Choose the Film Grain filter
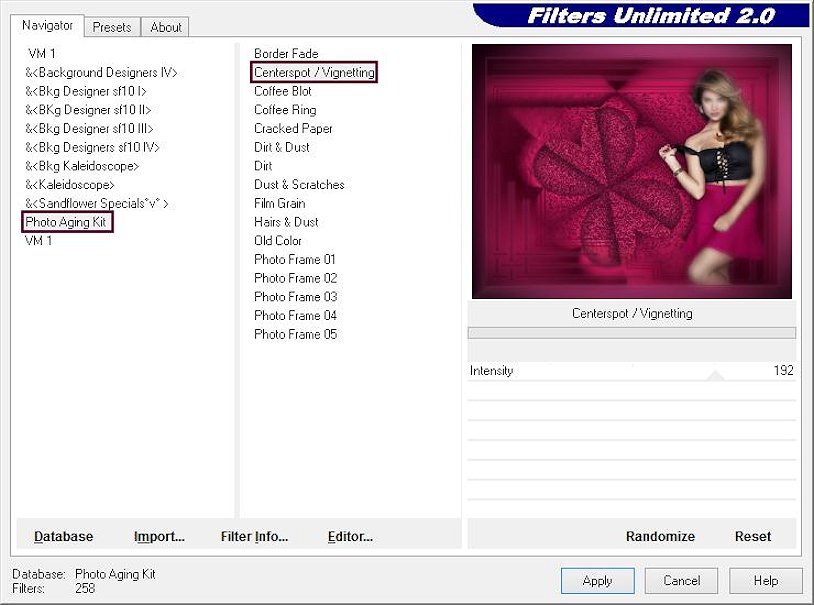This screenshot has width=814, height=605. point(280,203)
